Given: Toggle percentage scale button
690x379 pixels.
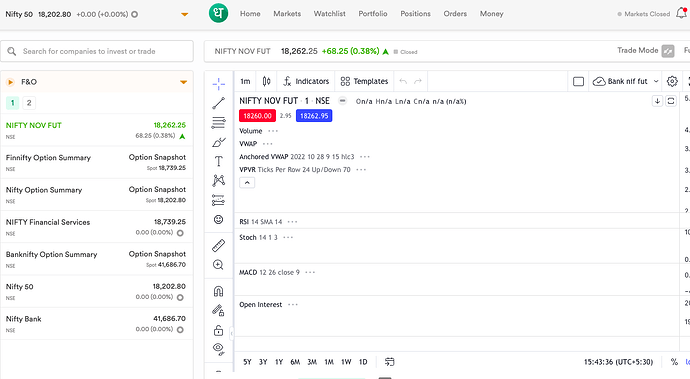Looking at the screenshot, I should pyautogui.click(x=674, y=362).
